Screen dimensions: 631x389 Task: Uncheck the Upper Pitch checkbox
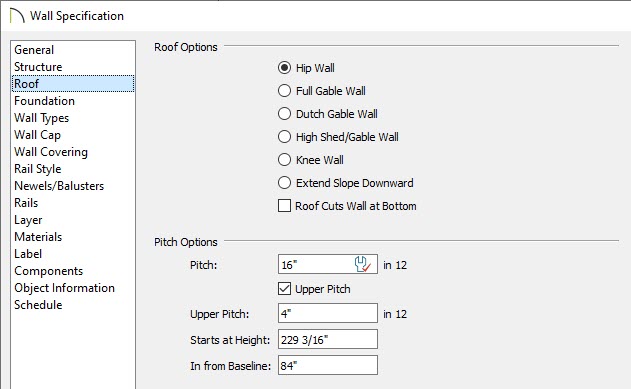tap(284, 288)
